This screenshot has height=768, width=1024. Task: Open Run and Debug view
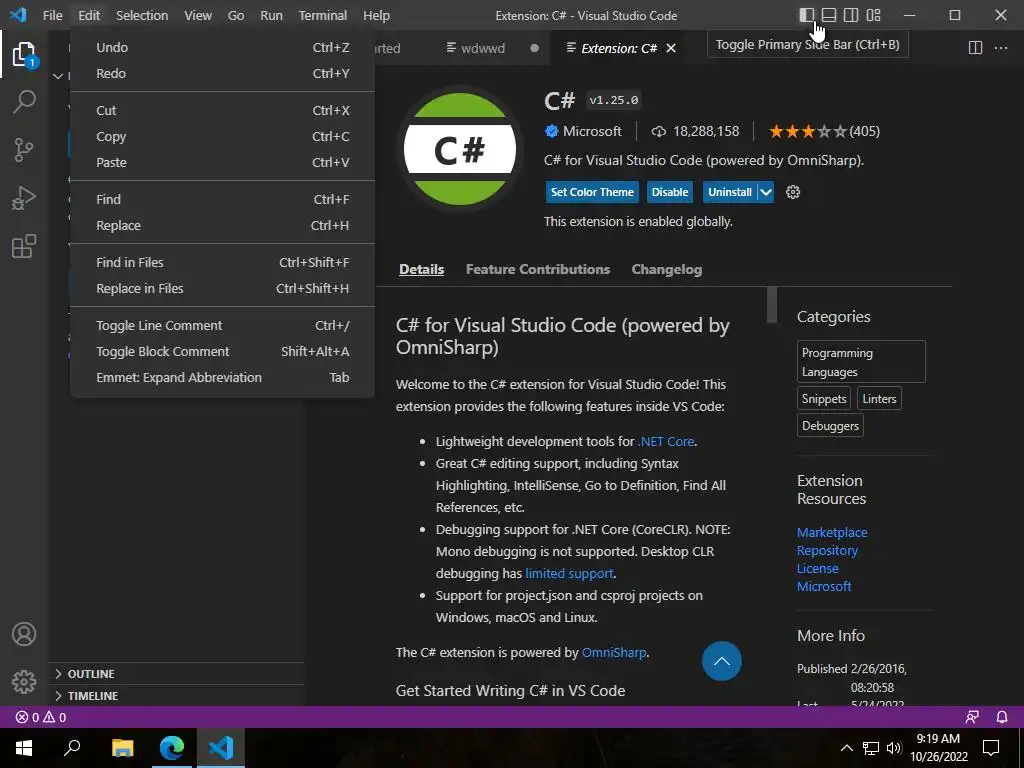point(24,198)
